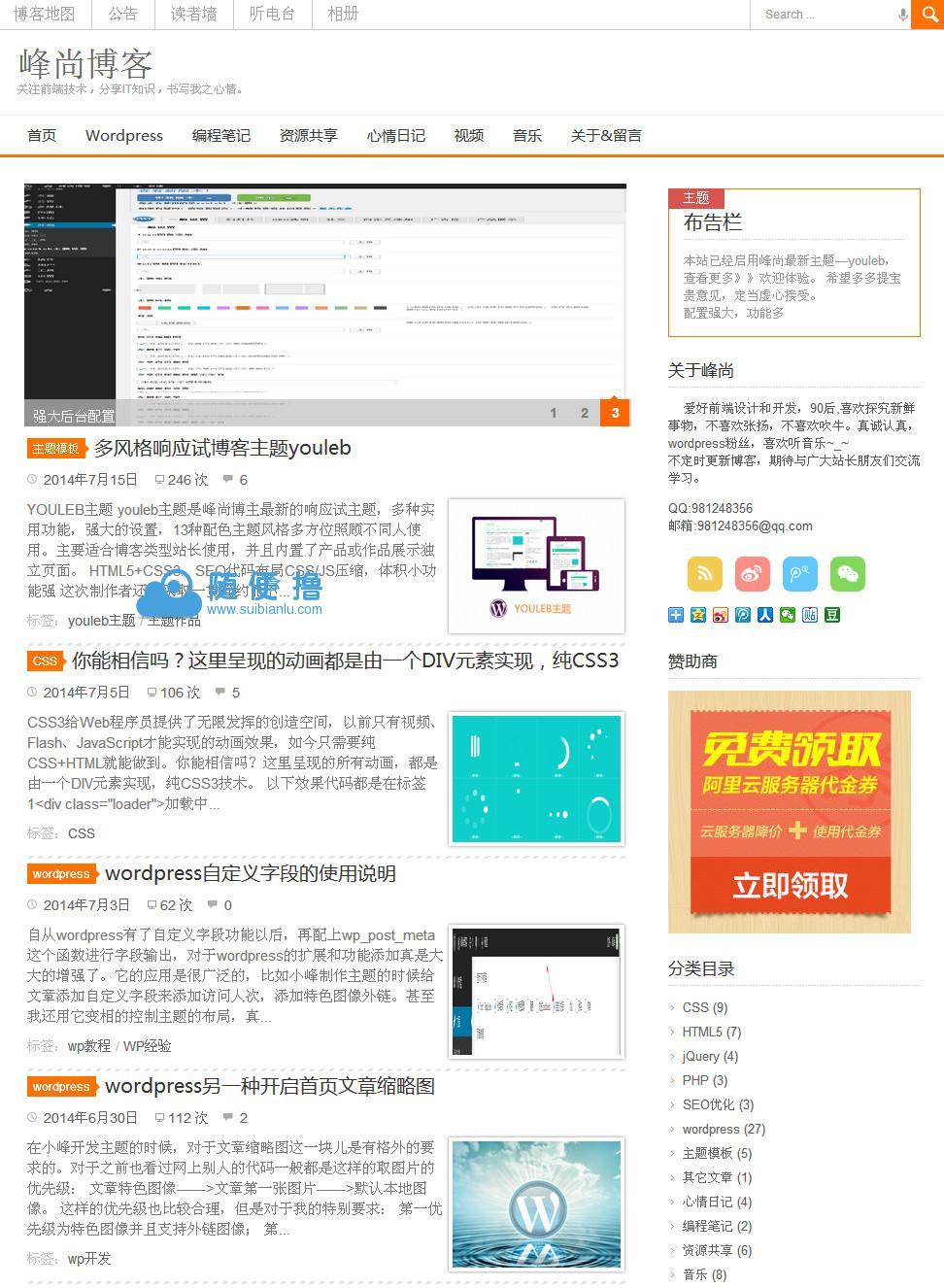The width and height of the screenshot is (944, 1288).
Task: Share via small WeChat icon
Action: pos(788,615)
